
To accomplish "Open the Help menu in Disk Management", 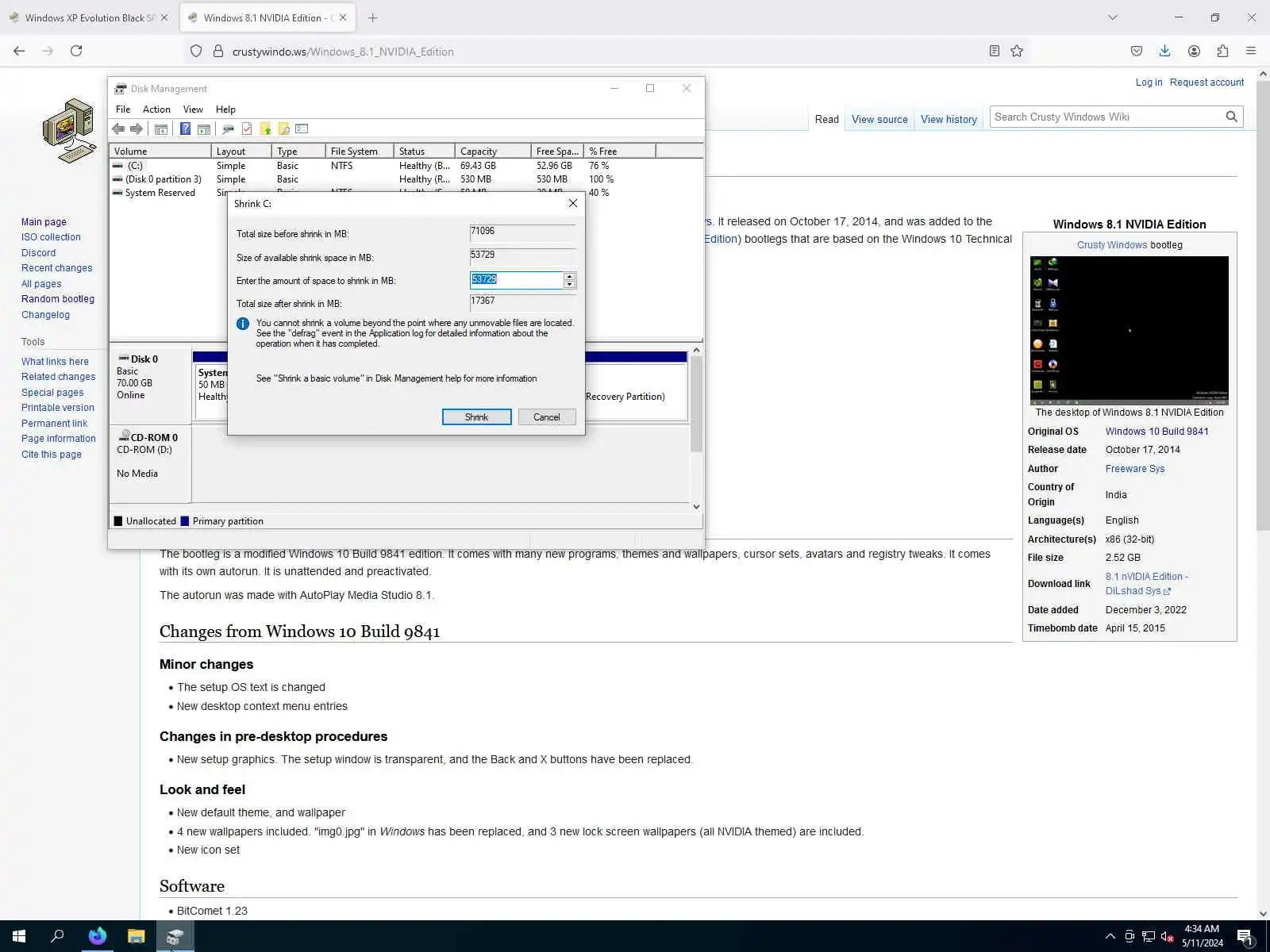I will click(x=225, y=109).
